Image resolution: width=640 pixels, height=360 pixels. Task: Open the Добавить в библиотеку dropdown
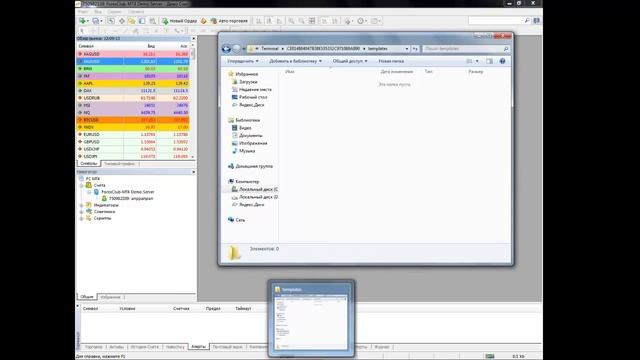point(295,61)
